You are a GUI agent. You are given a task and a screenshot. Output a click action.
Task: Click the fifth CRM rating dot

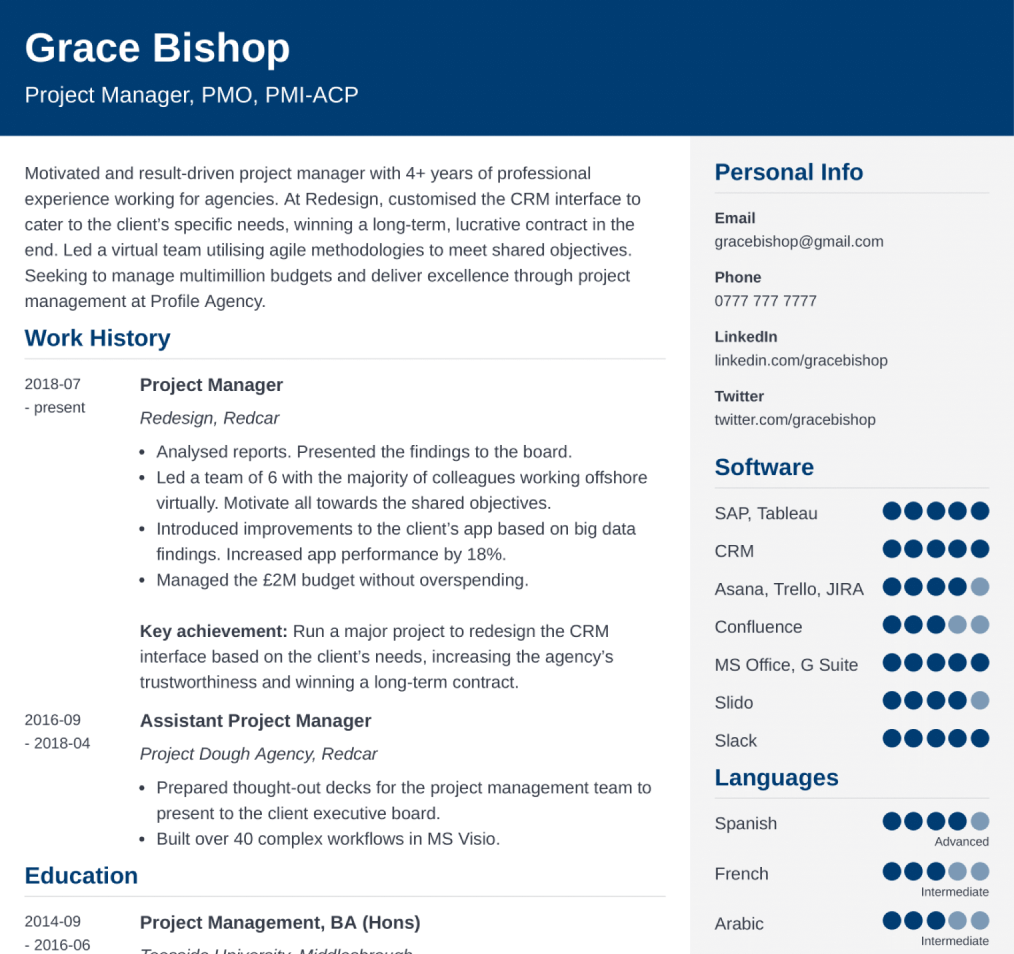(x=981, y=548)
